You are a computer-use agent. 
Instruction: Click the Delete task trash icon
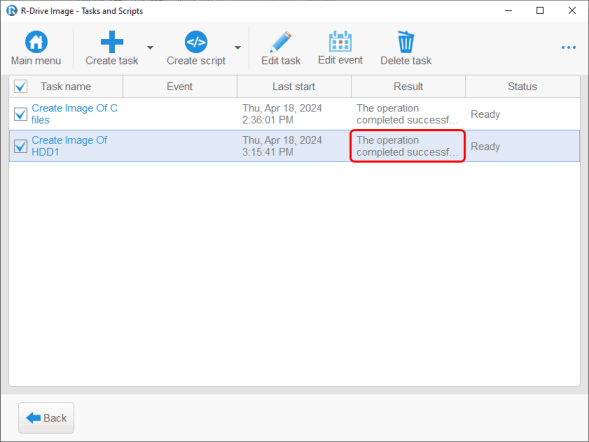coord(406,42)
